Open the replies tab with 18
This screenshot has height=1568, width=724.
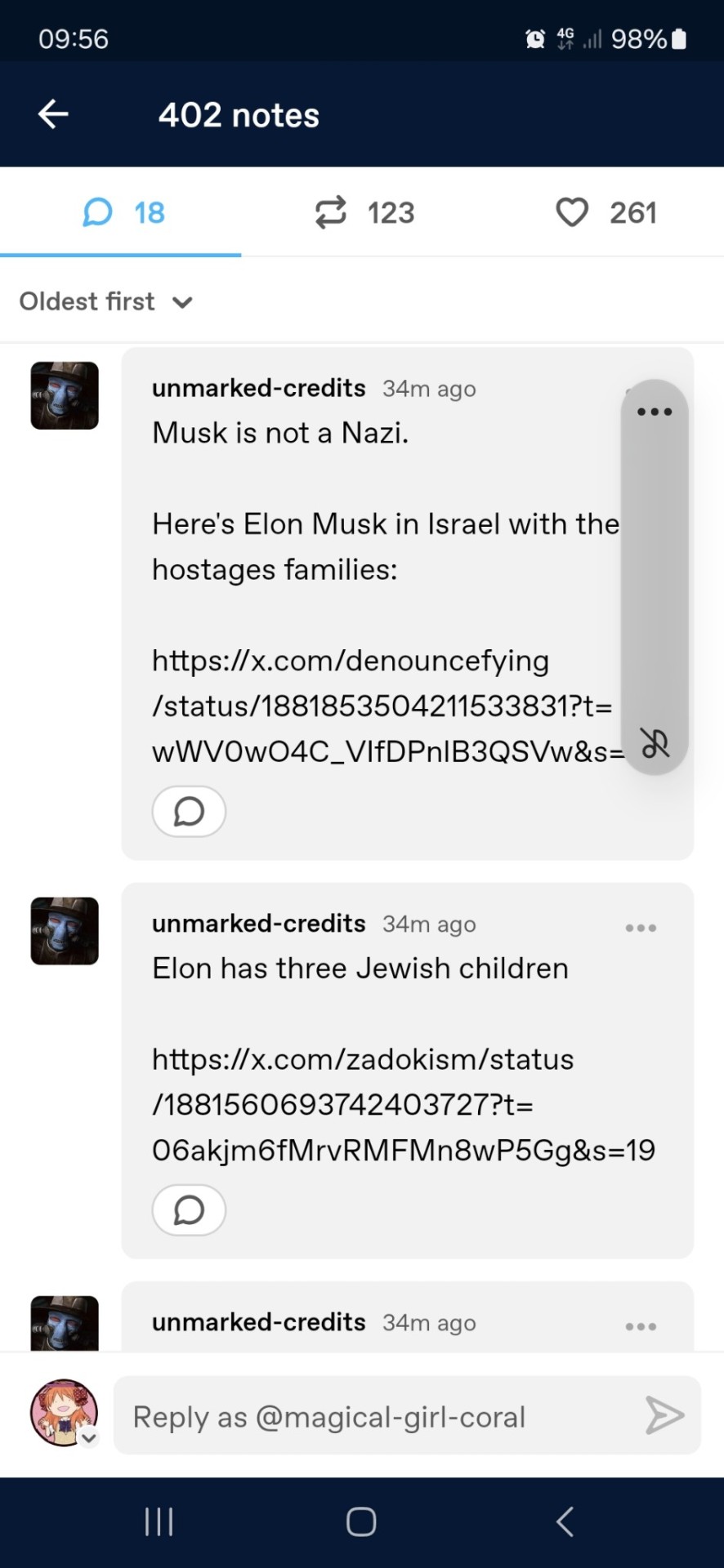123,213
